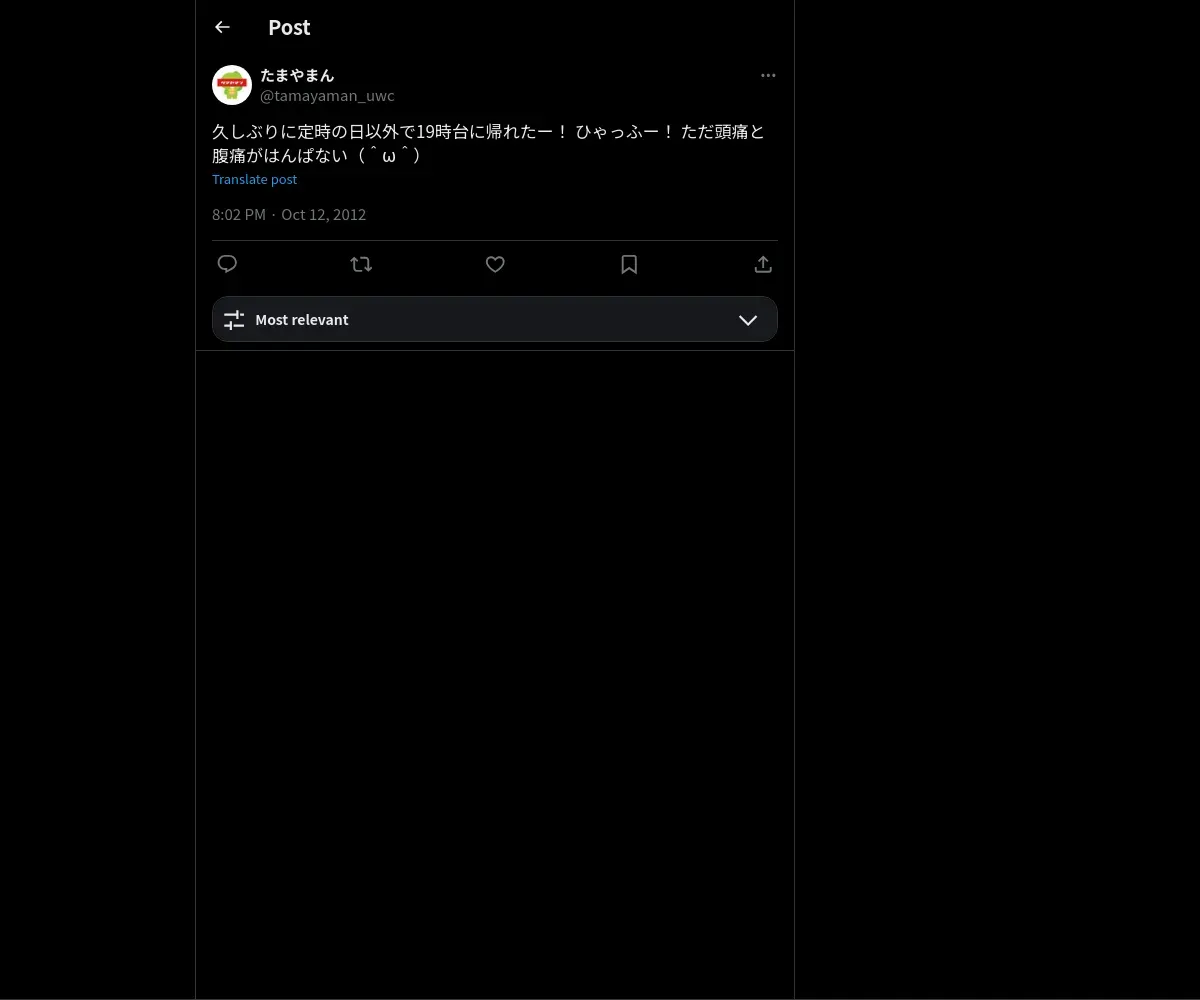Click the Post header title
1200x1000 pixels.
tap(289, 27)
